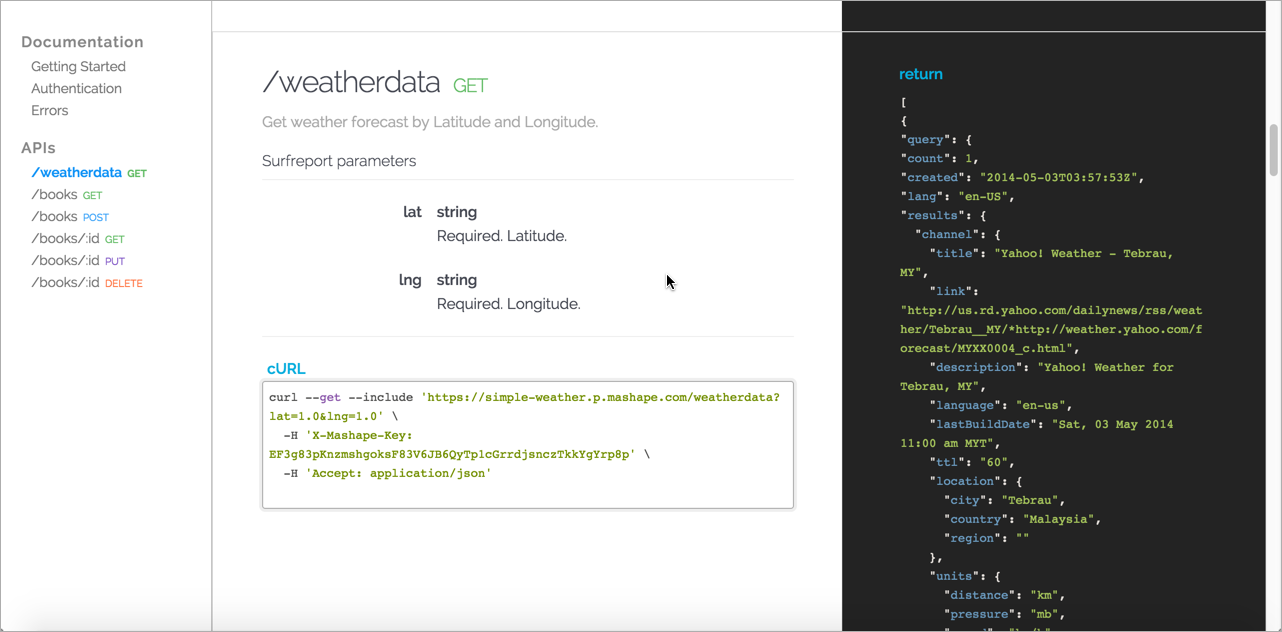This screenshot has width=1282, height=632.
Task: Click the Surfreport parameters section title
Action: point(339,161)
